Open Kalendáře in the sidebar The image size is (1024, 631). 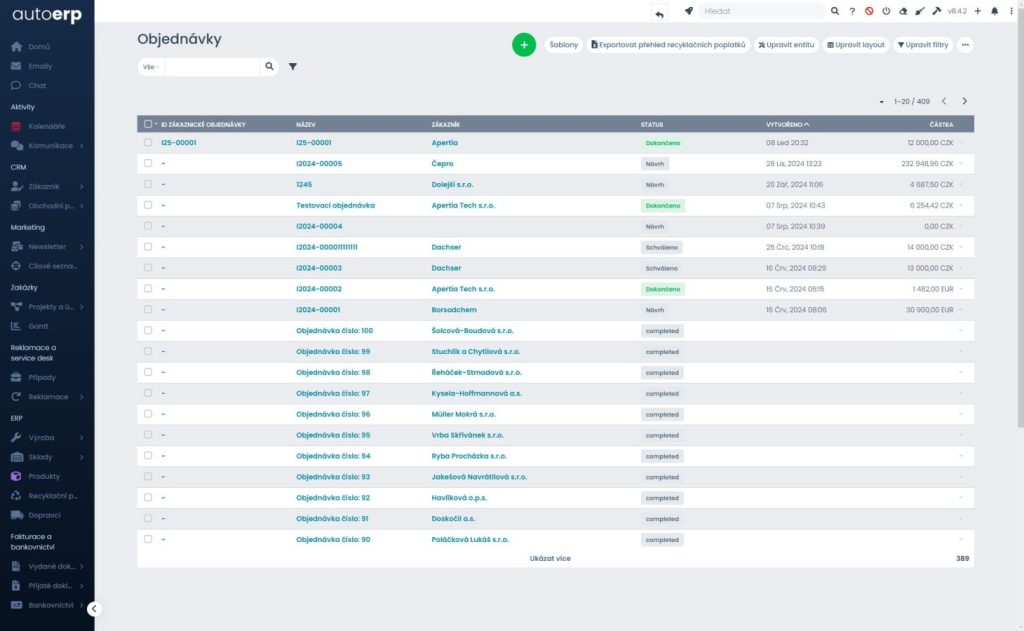tap(46, 126)
